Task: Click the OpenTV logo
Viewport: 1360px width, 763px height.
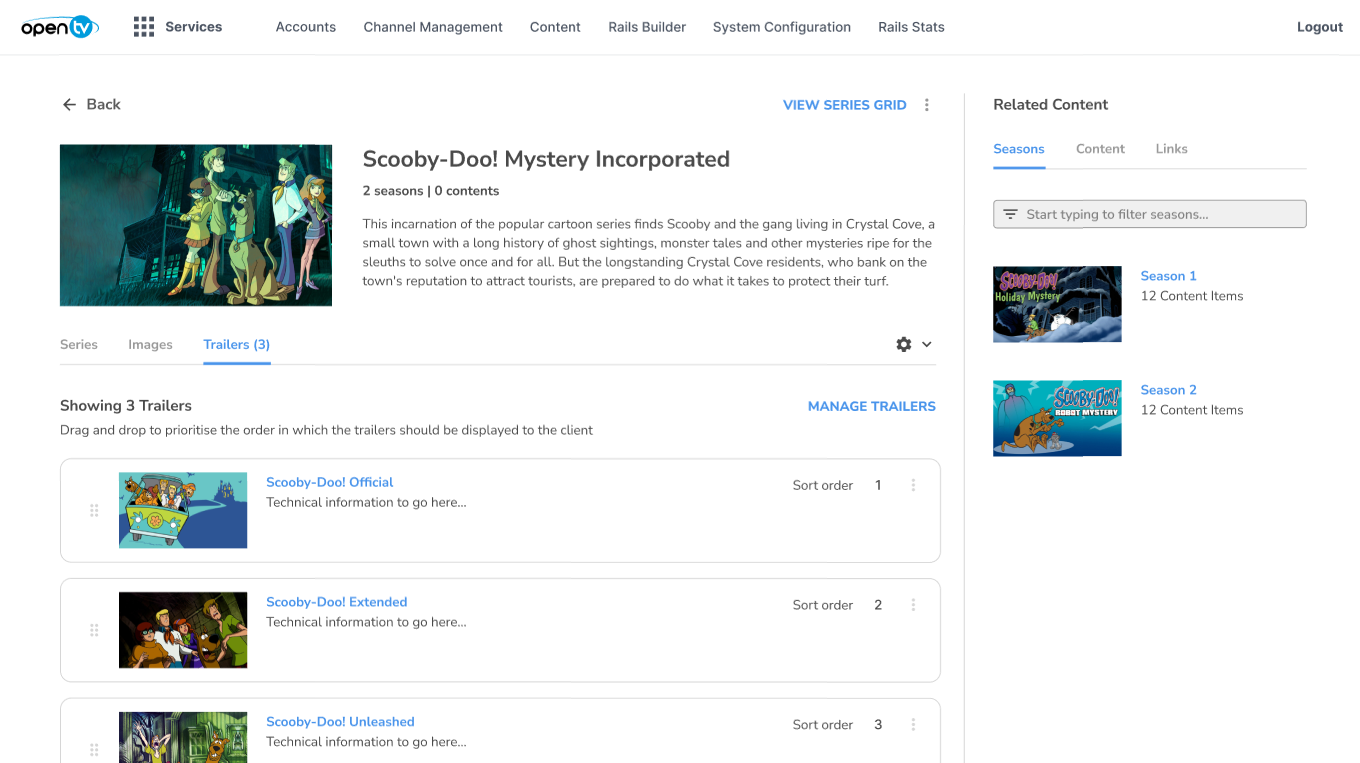Action: pos(60,27)
